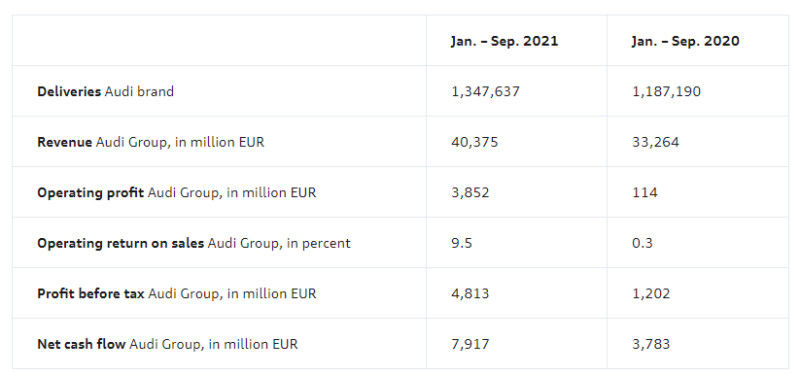Click the Jan. – Sep. 2021 column header

(x=504, y=41)
